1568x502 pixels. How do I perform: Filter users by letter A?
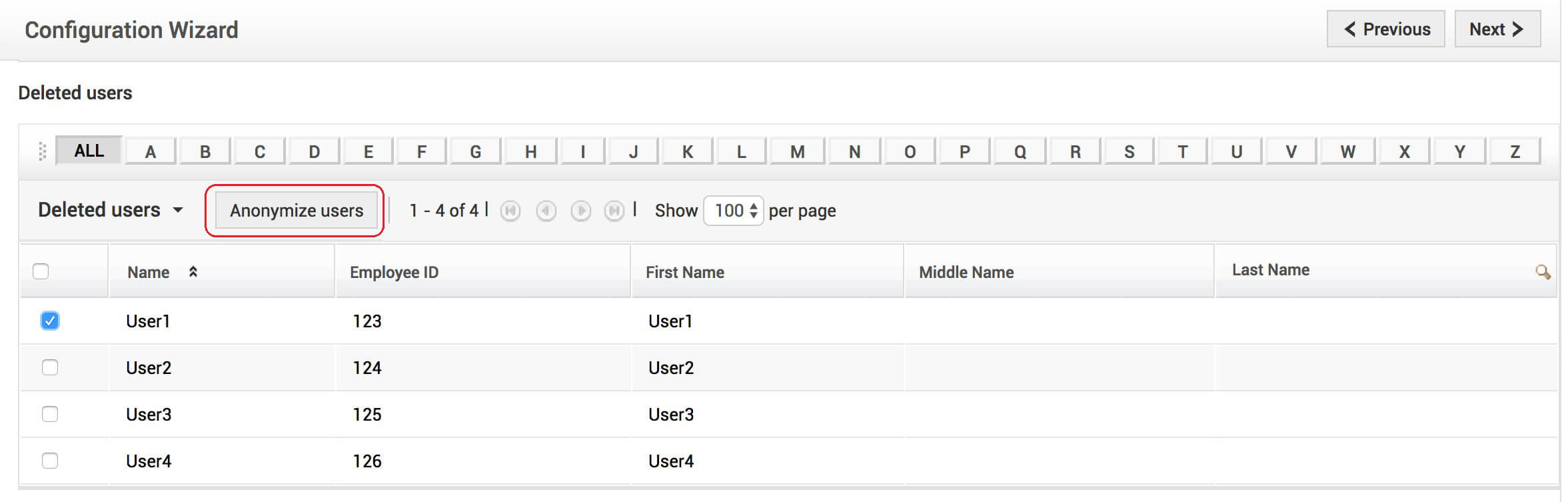pos(151,151)
